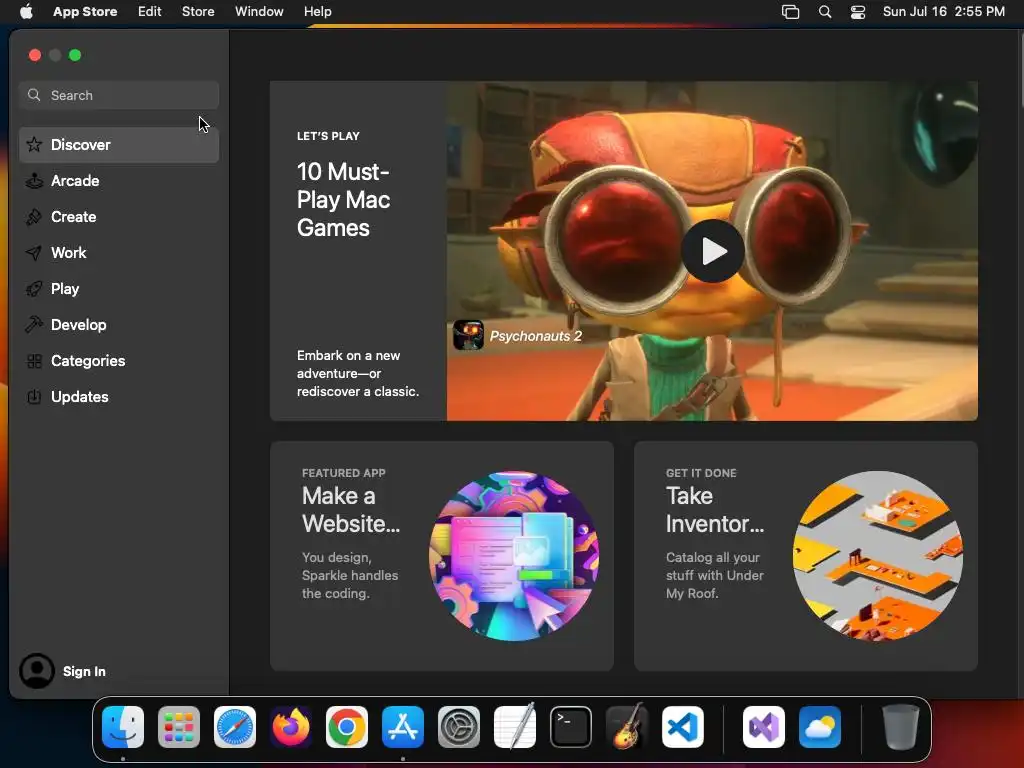Open Control Center in menu bar
Screen dimensions: 1024x768
pyautogui.click(x=857, y=12)
